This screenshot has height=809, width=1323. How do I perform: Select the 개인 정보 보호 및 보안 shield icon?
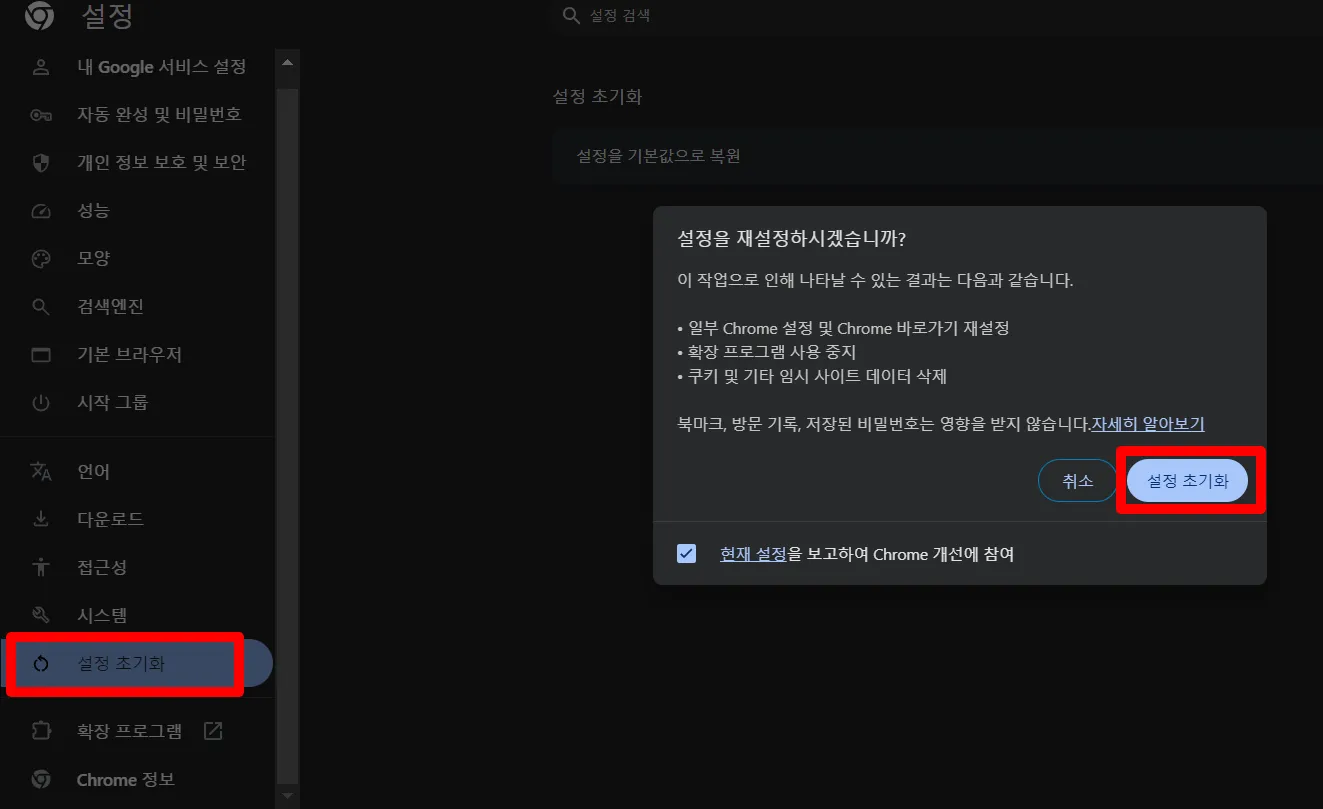(41, 162)
